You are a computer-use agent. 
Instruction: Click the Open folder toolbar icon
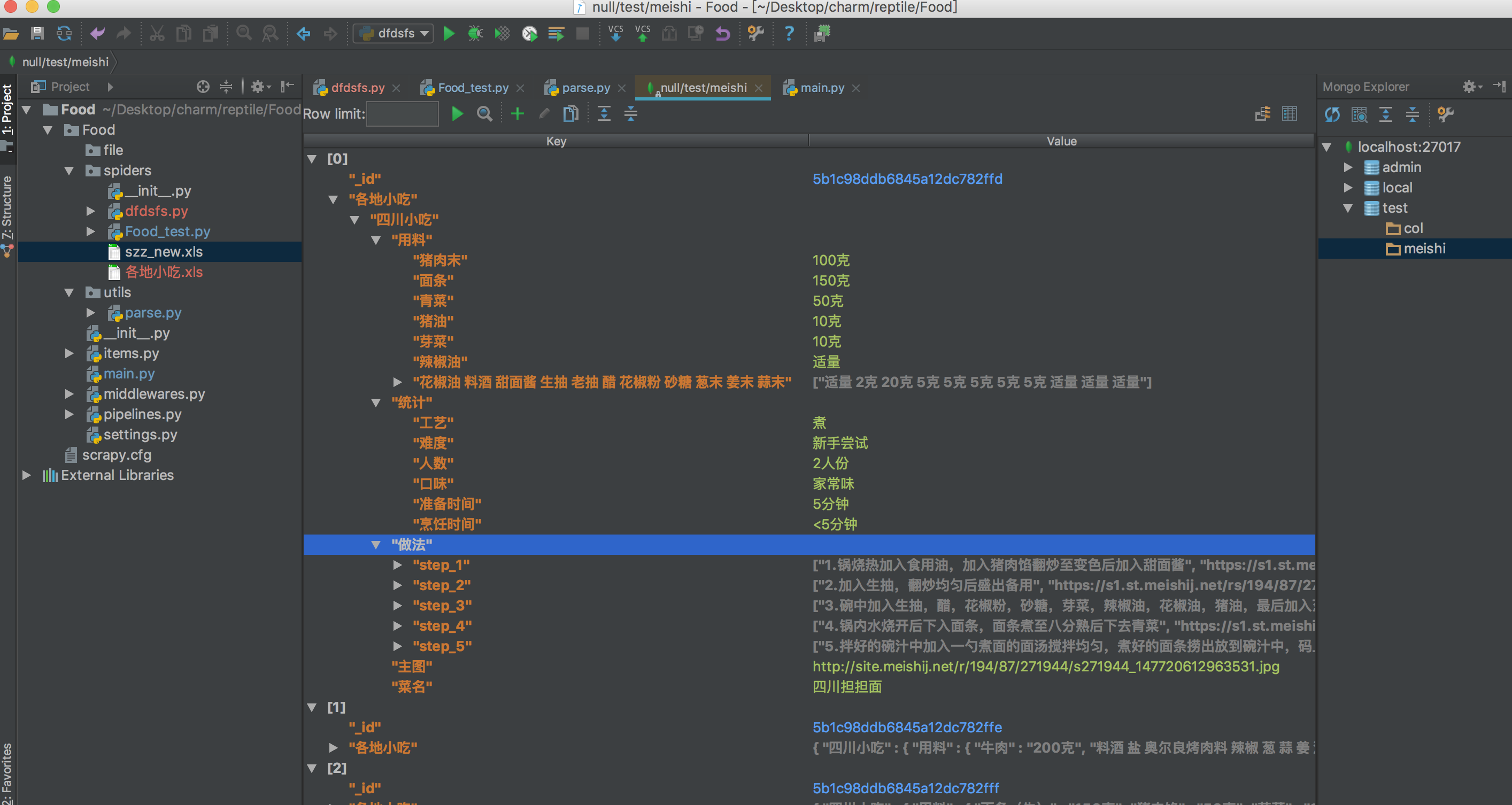pyautogui.click(x=11, y=34)
